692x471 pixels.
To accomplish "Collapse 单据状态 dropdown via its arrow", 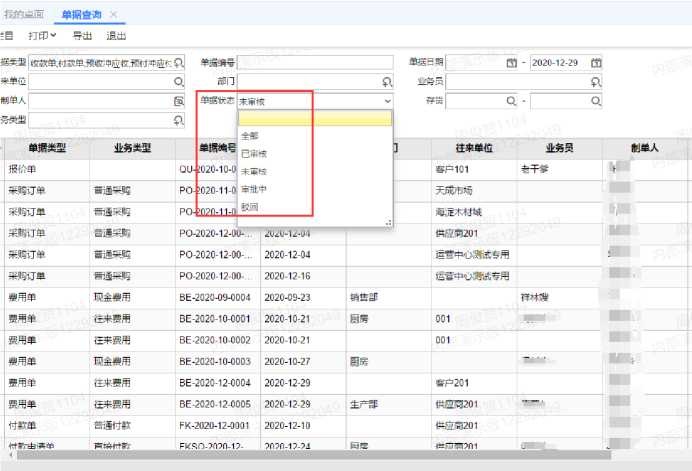I will 387,101.
